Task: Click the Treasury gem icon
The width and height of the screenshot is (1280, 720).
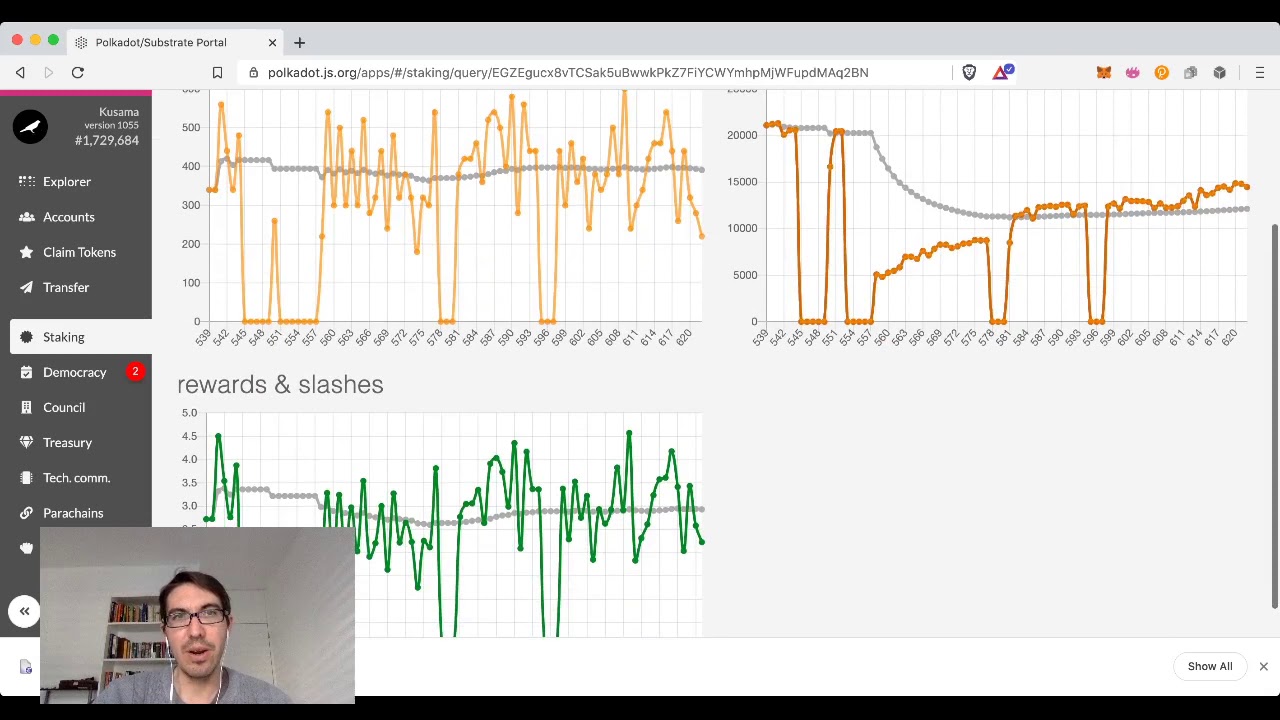Action: click(x=26, y=442)
